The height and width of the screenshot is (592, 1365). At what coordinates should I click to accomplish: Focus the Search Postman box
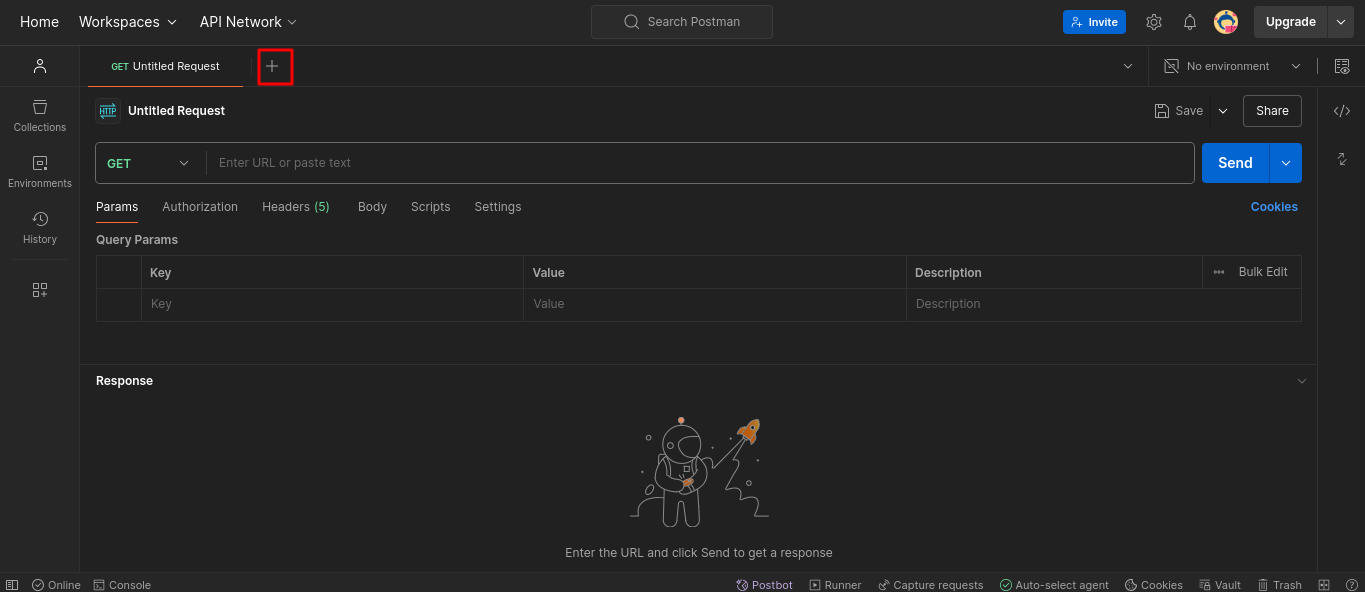pyautogui.click(x=682, y=22)
